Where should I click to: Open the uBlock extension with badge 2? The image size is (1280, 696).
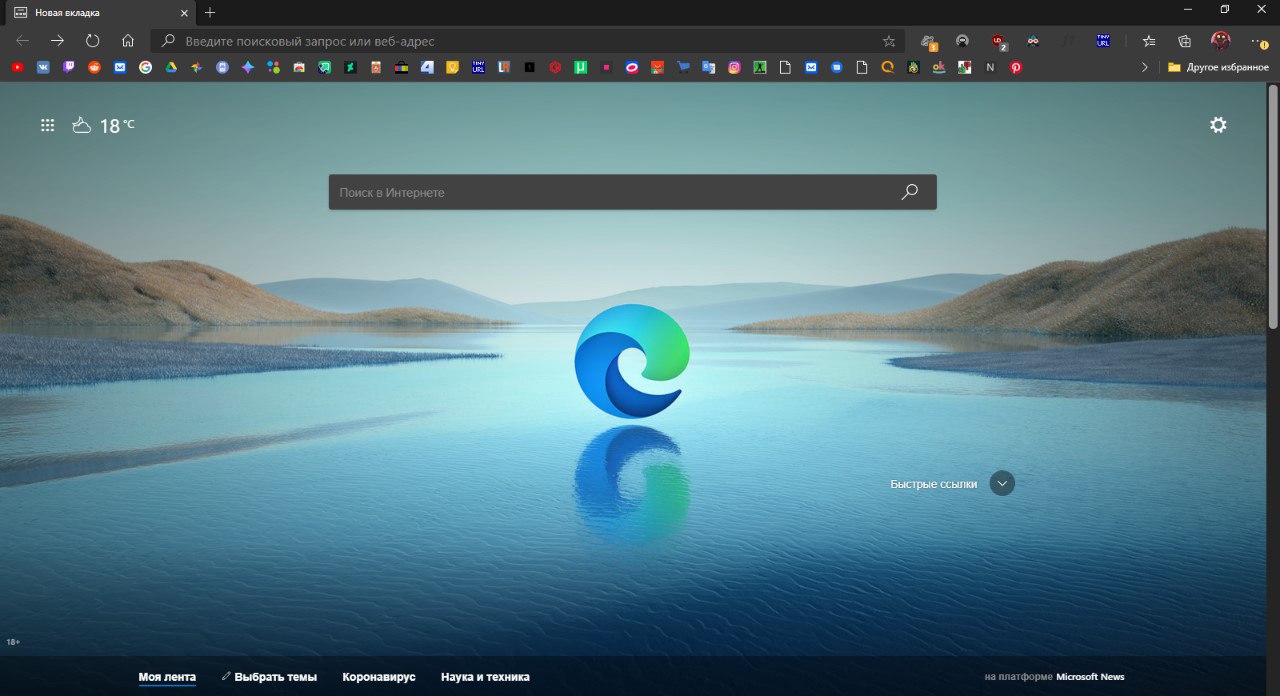click(x=998, y=41)
